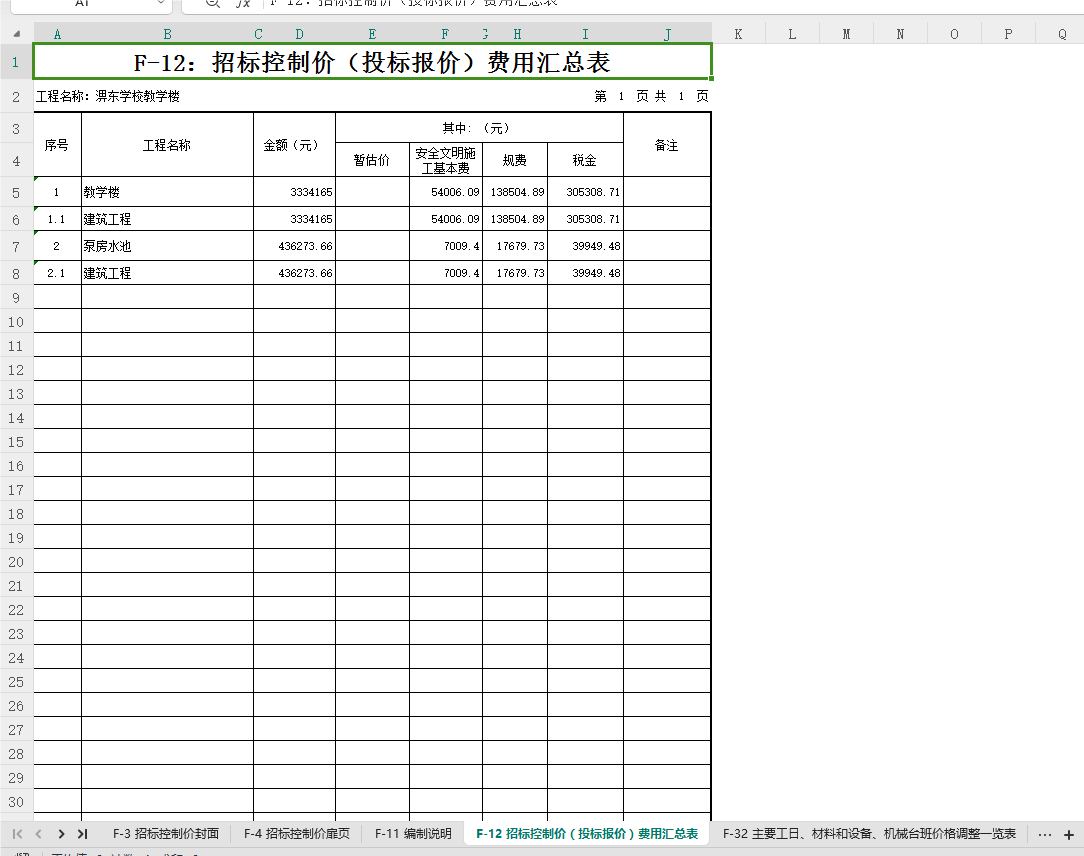Select the 序号 header cell
1084x856 pixels.
click(57, 145)
